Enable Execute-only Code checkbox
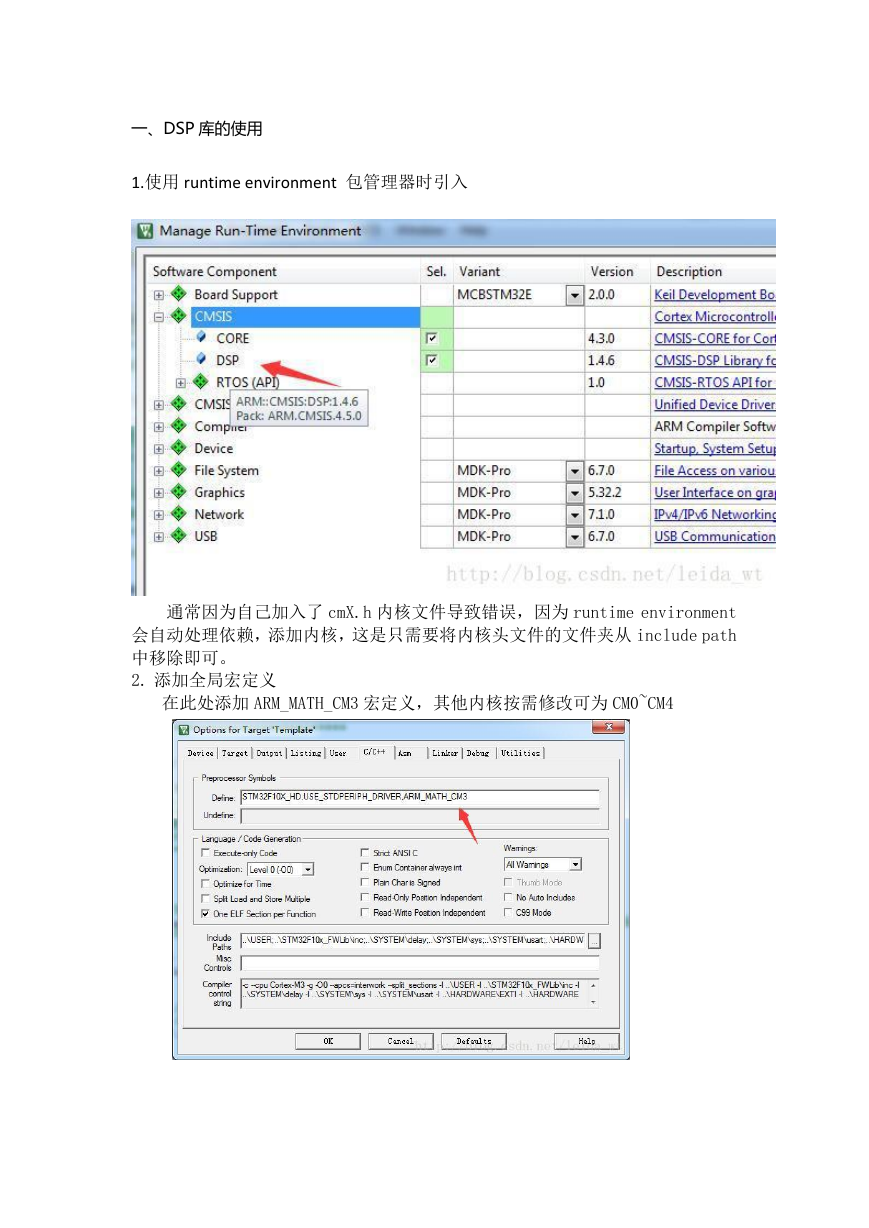 pyautogui.click(x=206, y=853)
